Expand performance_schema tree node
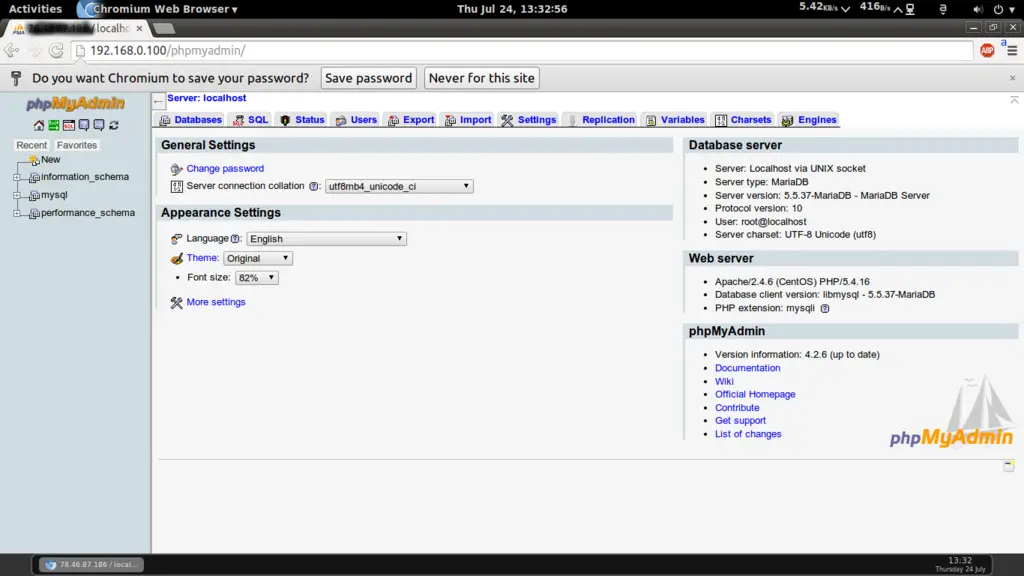This screenshot has height=576, width=1024. (17, 214)
